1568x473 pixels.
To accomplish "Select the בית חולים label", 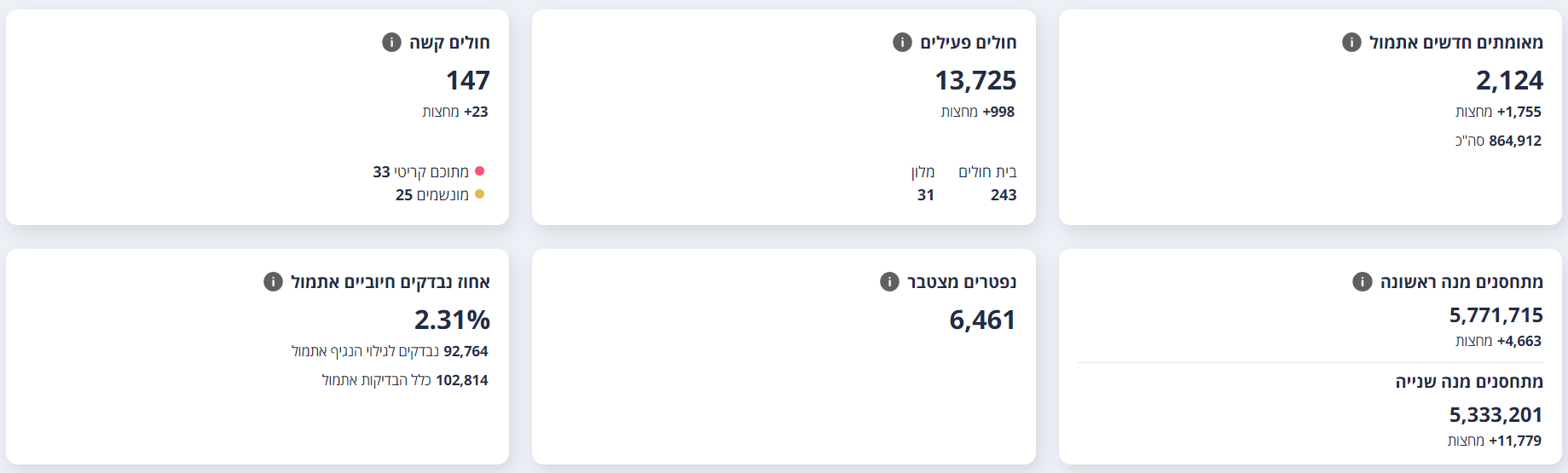I will [987, 172].
